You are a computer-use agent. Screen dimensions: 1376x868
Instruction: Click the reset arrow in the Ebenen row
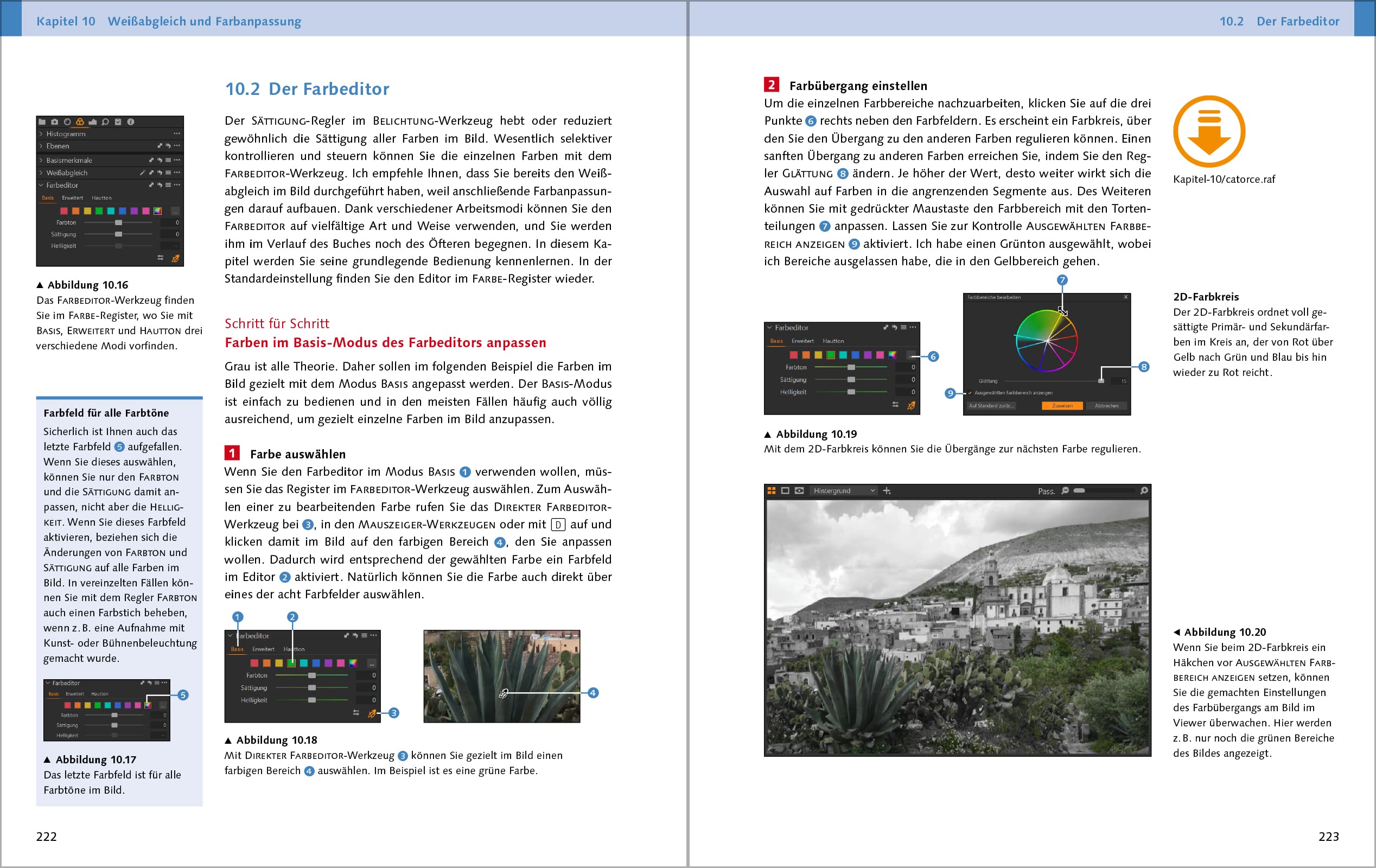[x=168, y=146]
